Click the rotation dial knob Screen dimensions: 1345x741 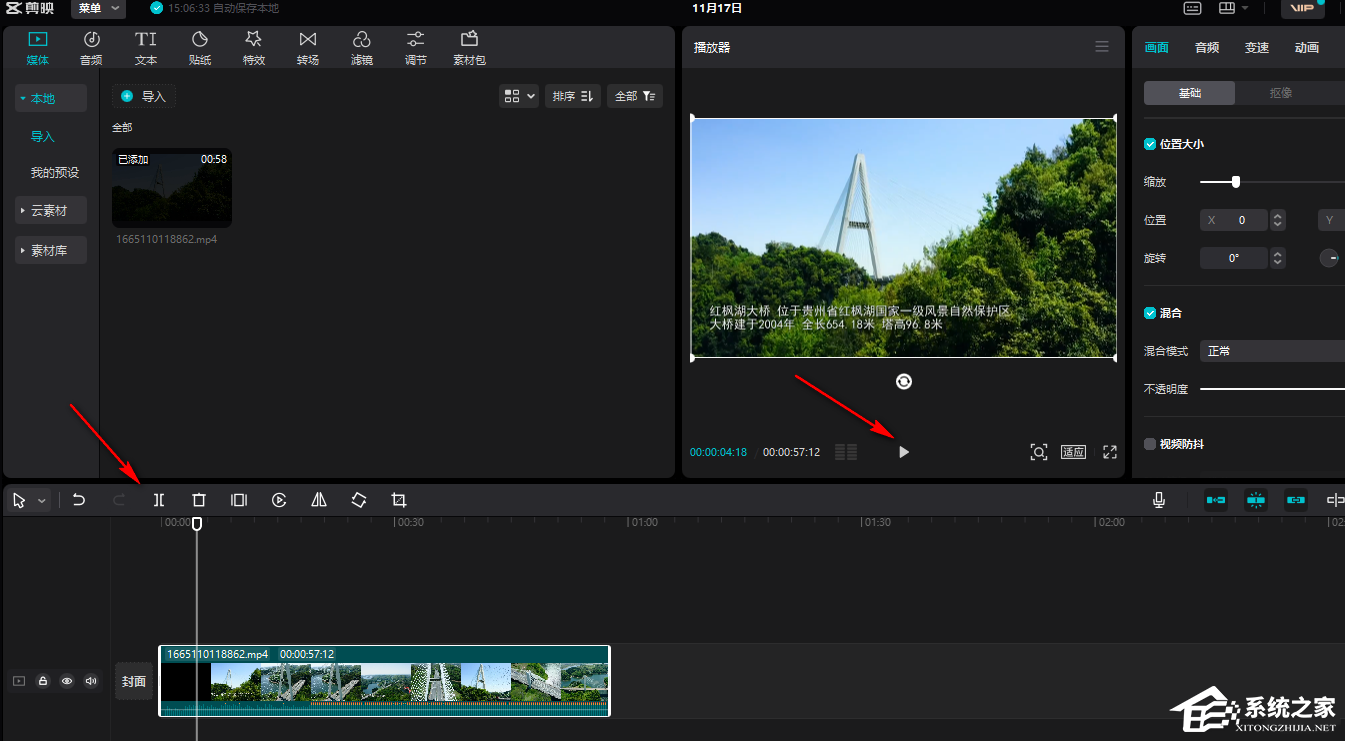click(1329, 258)
